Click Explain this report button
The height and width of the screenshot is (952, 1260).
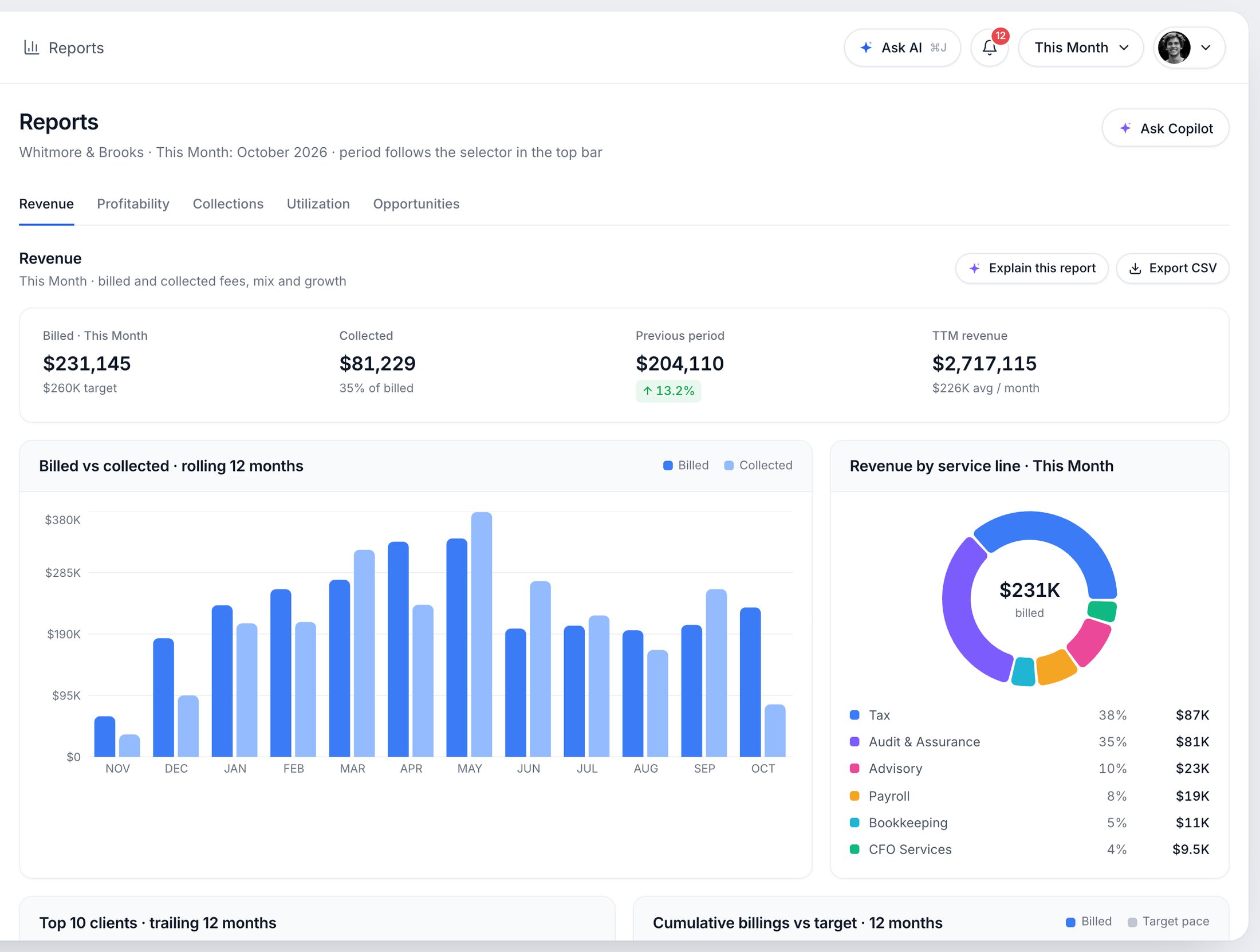1031,268
